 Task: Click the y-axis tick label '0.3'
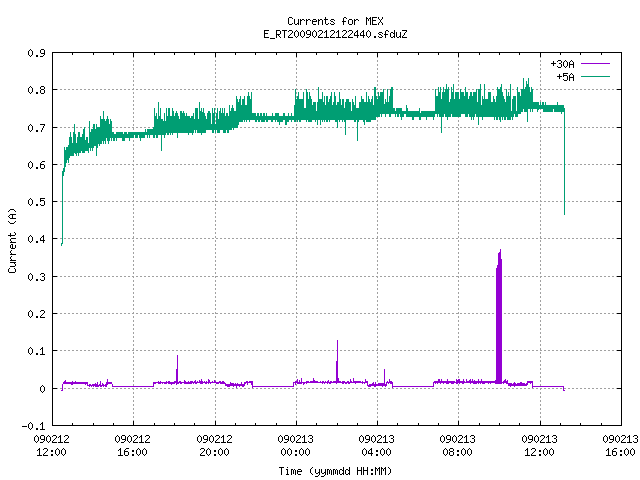(x=37, y=277)
